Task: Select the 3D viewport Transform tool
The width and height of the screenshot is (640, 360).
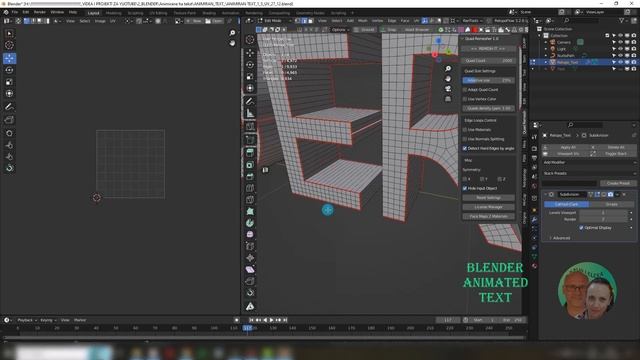Action: 250,88
